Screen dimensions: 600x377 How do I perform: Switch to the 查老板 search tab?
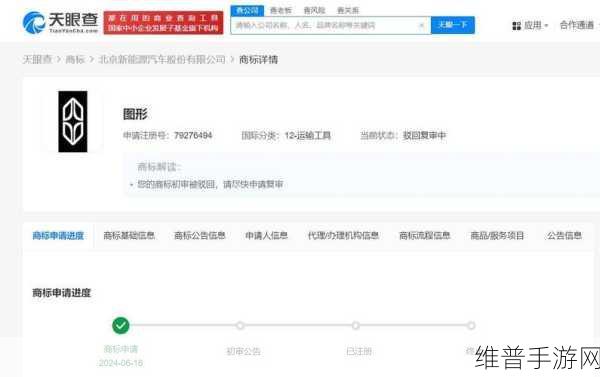(x=280, y=10)
